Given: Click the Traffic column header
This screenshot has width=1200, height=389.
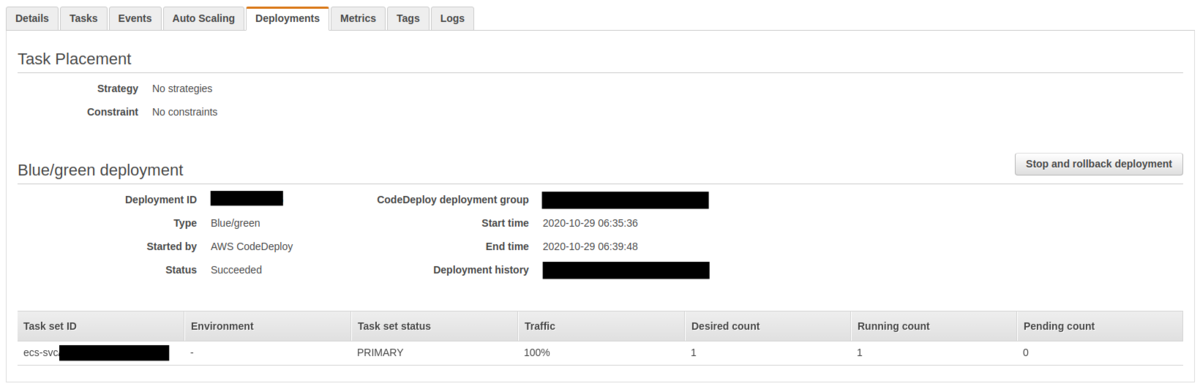Looking at the screenshot, I should [602, 326].
